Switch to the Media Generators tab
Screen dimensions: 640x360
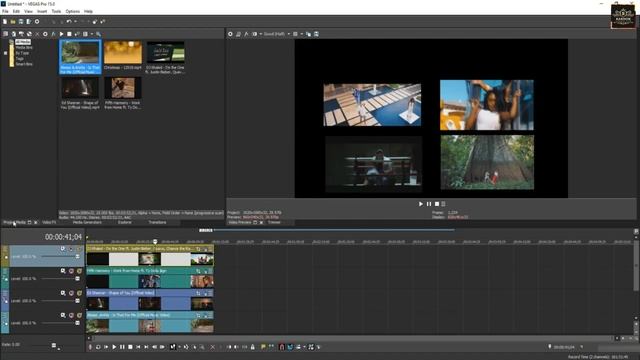pyautogui.click(x=87, y=222)
